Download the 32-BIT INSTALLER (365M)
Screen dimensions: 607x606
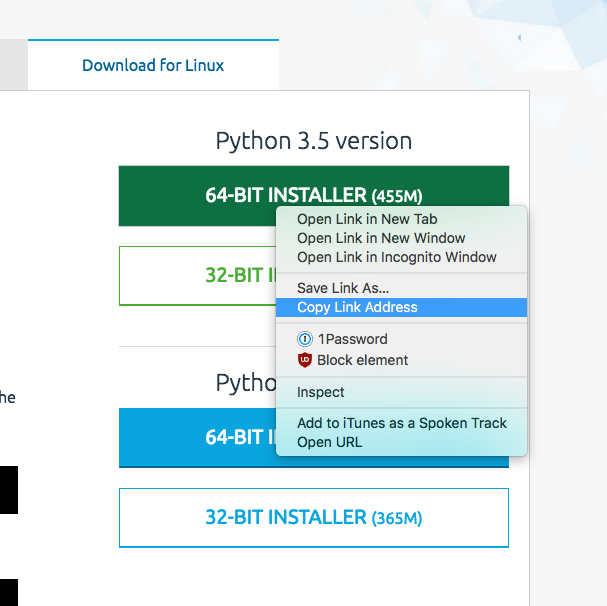click(313, 518)
